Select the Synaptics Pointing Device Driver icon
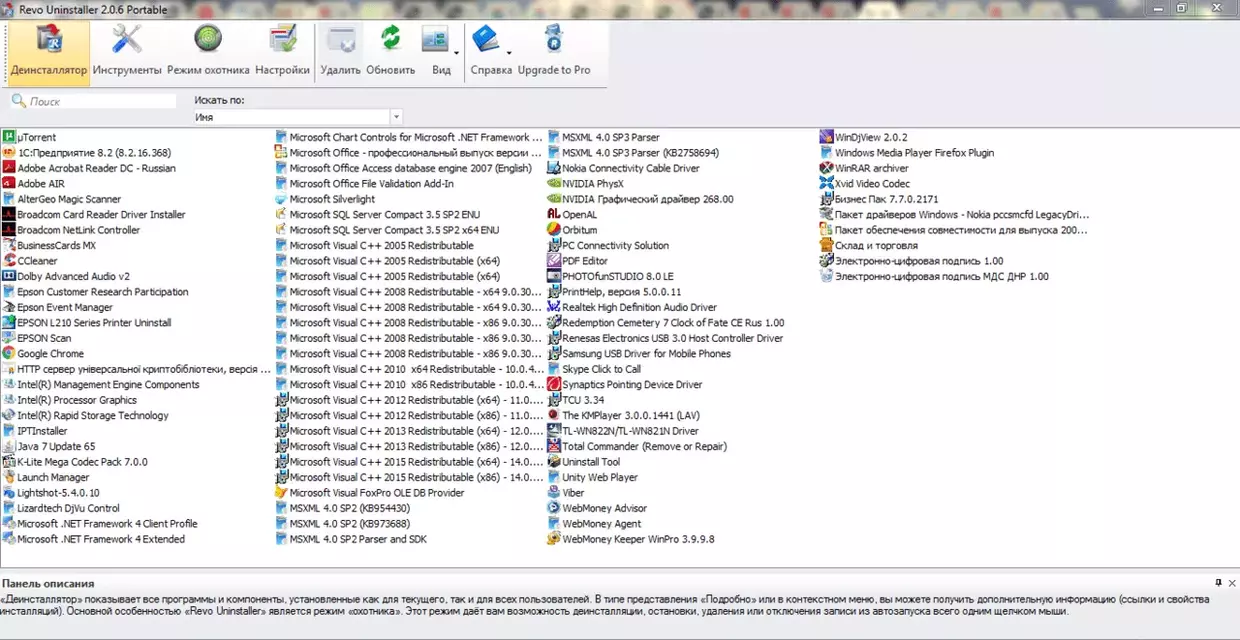Screen dimensions: 1240x640 [554, 384]
